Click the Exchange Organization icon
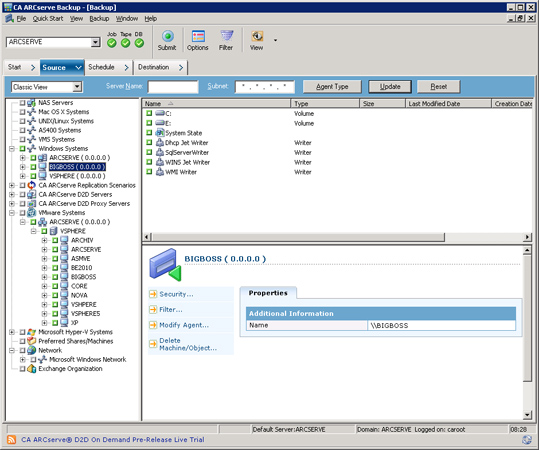539x450 pixels. [31, 369]
